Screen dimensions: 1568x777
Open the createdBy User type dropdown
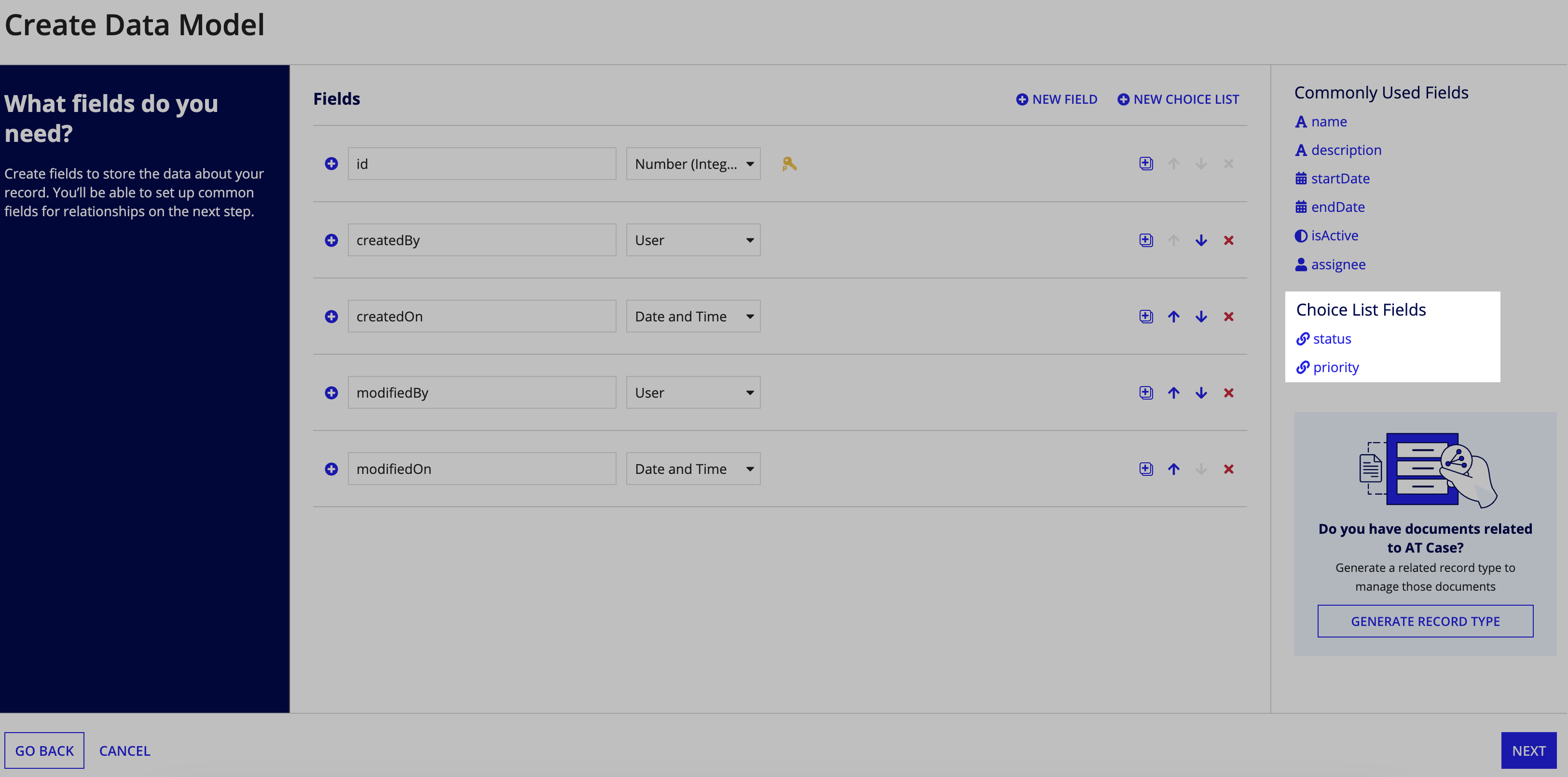693,240
